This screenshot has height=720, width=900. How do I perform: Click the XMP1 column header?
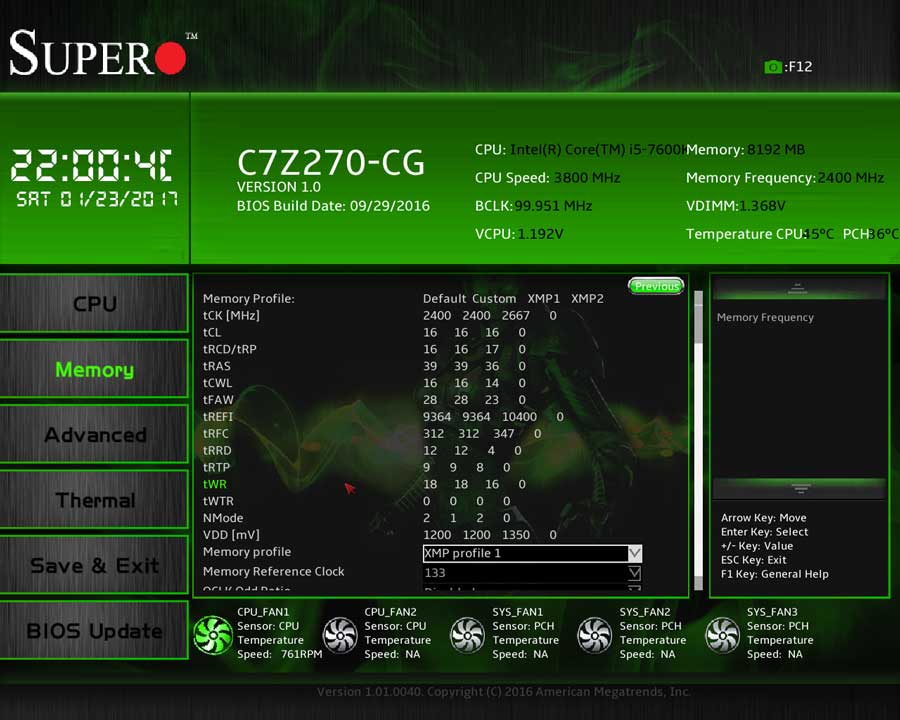544,299
